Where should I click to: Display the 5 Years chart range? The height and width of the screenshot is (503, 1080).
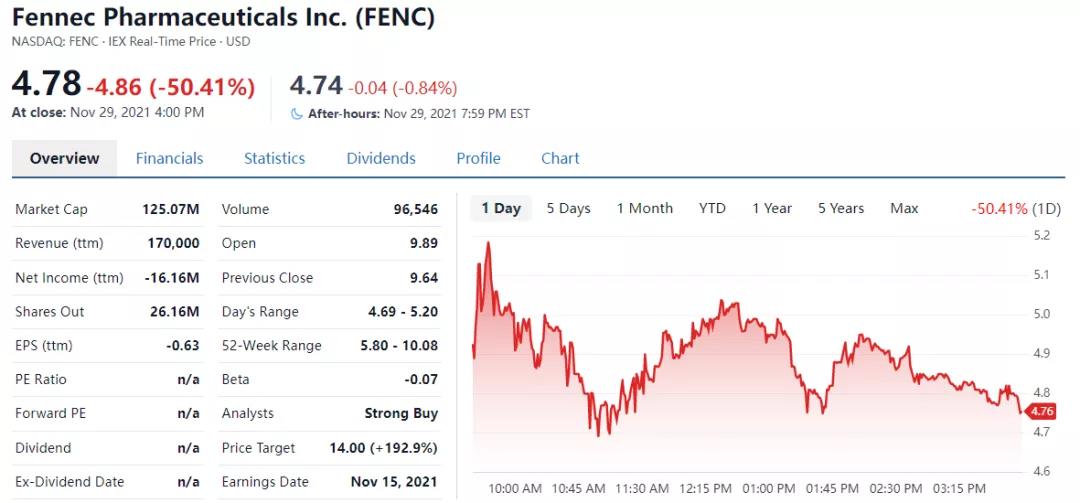pyautogui.click(x=841, y=208)
